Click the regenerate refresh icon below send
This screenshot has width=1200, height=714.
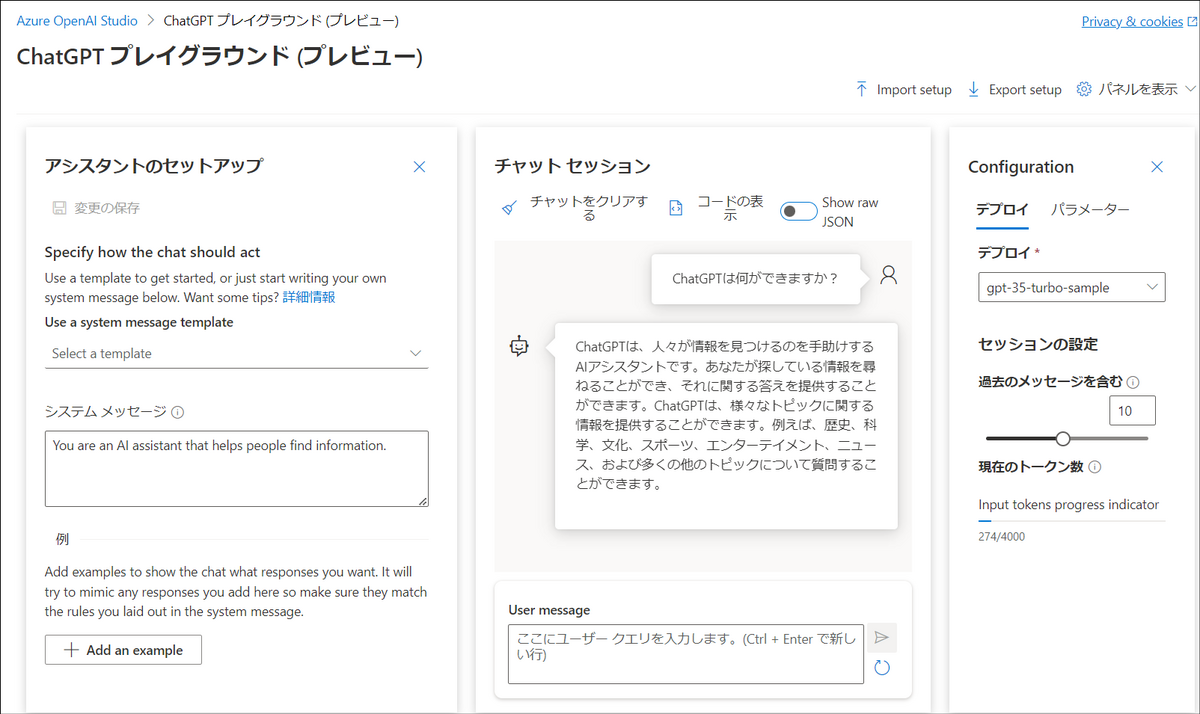coord(881,667)
